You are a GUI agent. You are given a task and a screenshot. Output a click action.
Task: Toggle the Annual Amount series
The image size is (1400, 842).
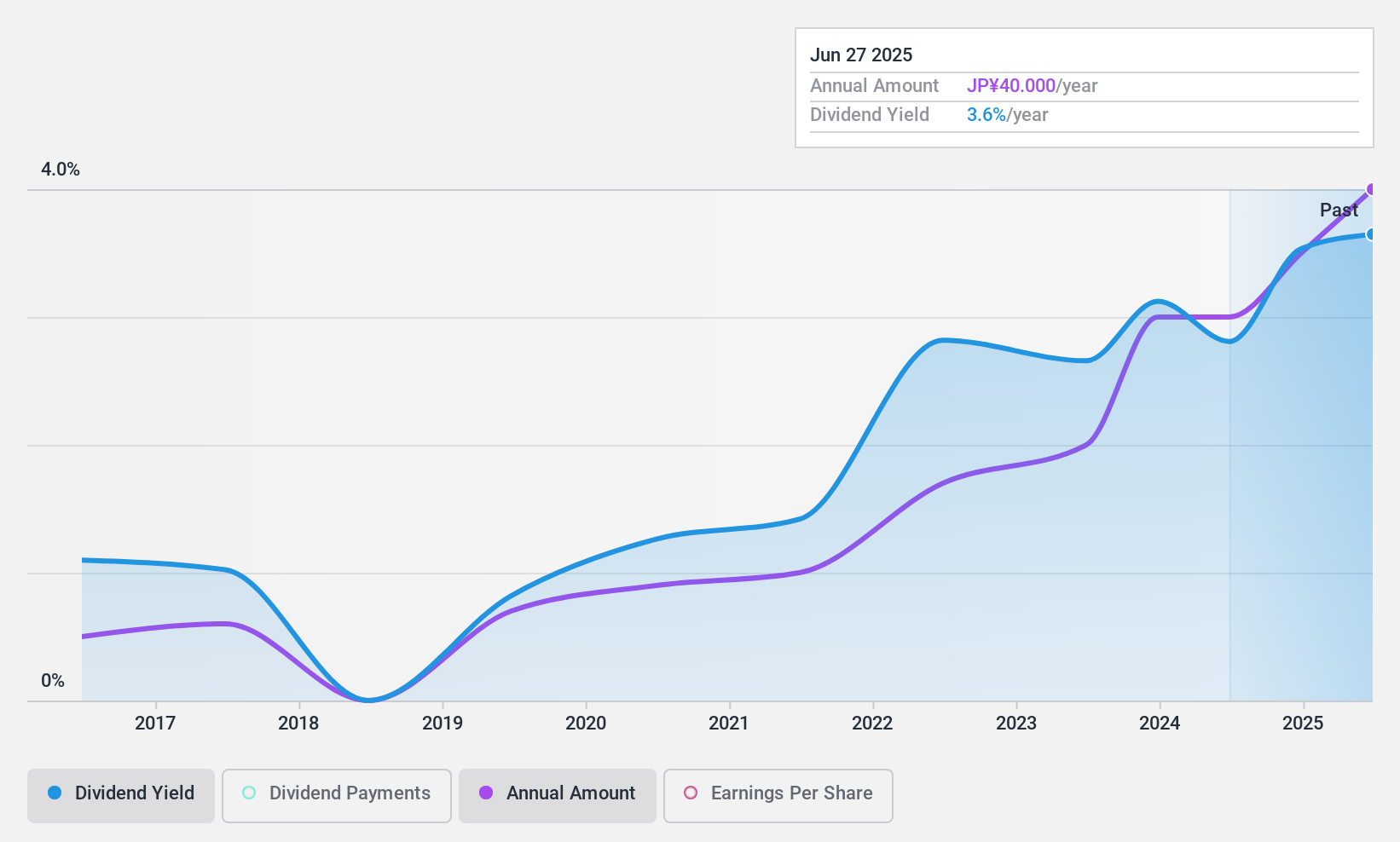pyautogui.click(x=558, y=795)
